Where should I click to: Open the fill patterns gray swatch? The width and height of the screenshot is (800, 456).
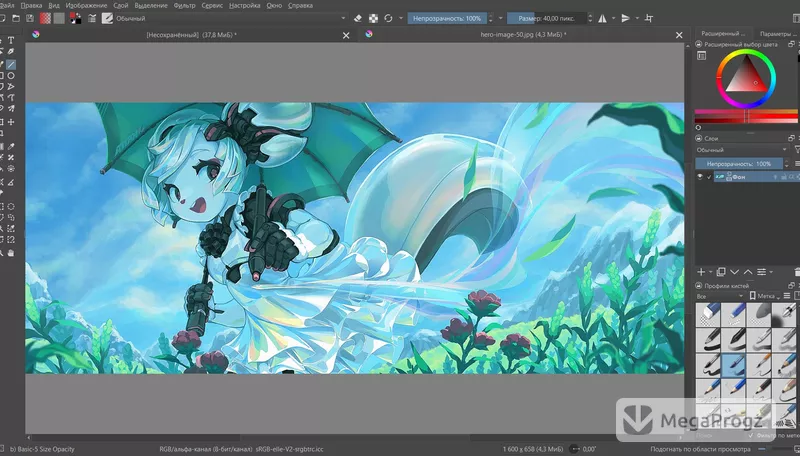tap(59, 18)
